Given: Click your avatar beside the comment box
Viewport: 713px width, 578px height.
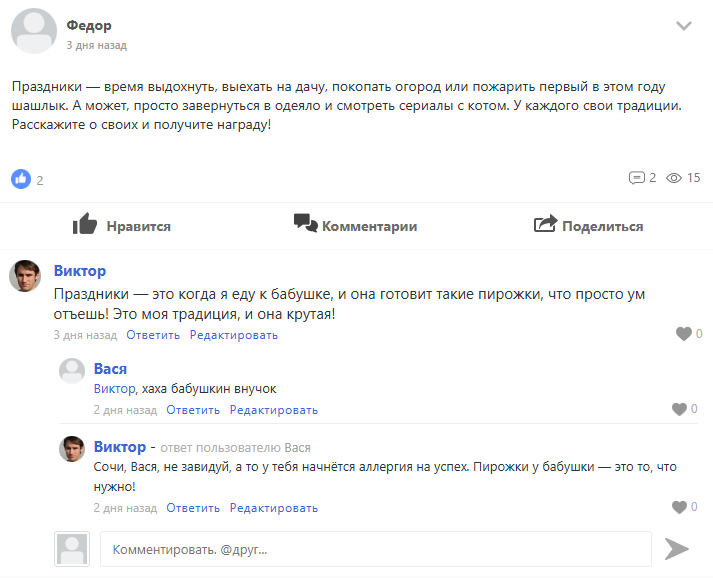Looking at the screenshot, I should coord(72,549).
